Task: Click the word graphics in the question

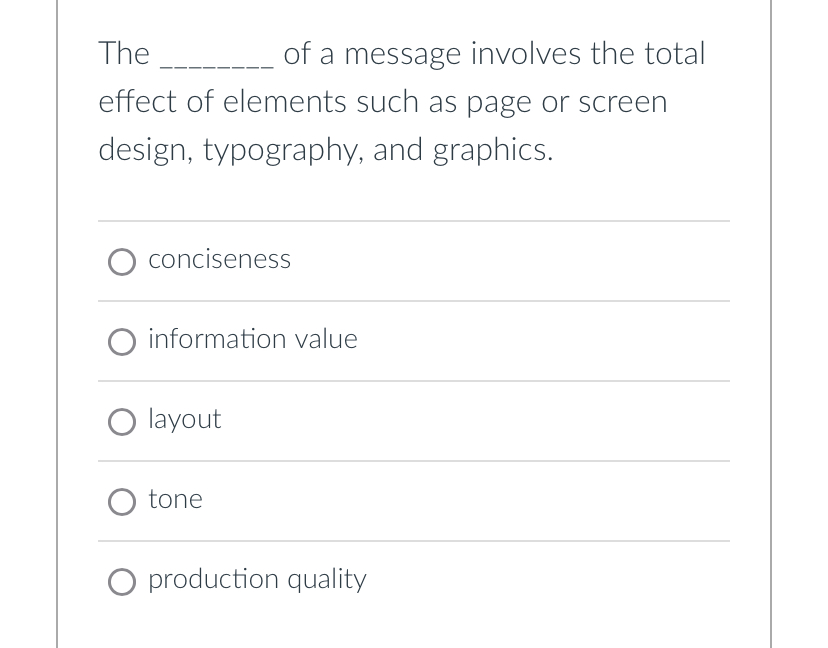Action: pyautogui.click(x=488, y=150)
